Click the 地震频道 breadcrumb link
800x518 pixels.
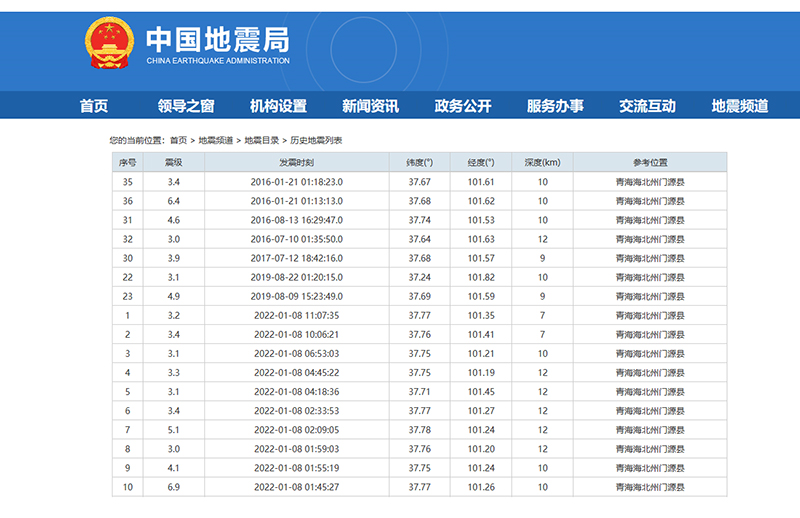[x=216, y=141]
